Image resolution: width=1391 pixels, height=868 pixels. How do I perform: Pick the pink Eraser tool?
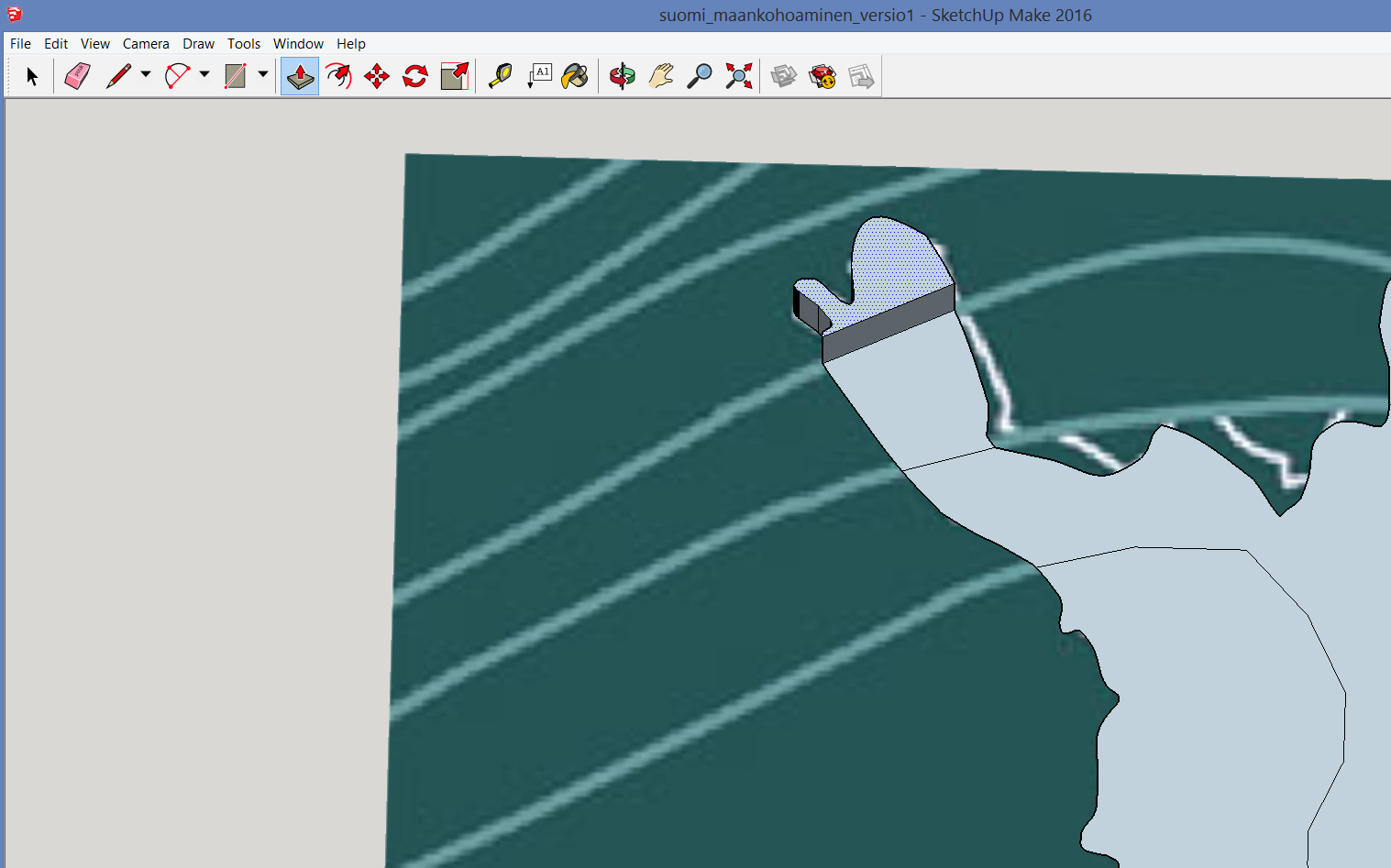(x=77, y=76)
